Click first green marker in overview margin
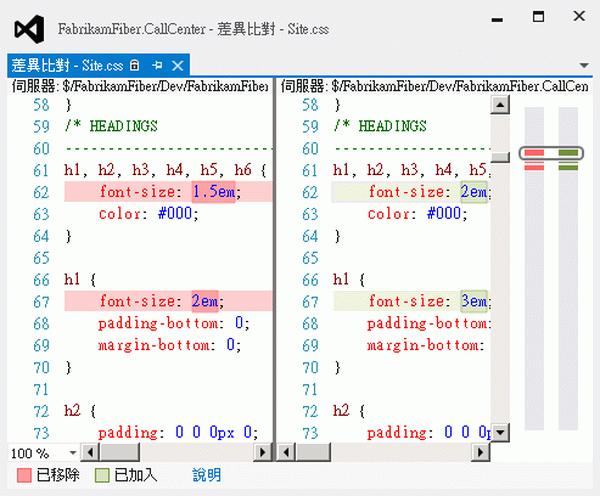This screenshot has height=496, width=600. pyautogui.click(x=568, y=153)
